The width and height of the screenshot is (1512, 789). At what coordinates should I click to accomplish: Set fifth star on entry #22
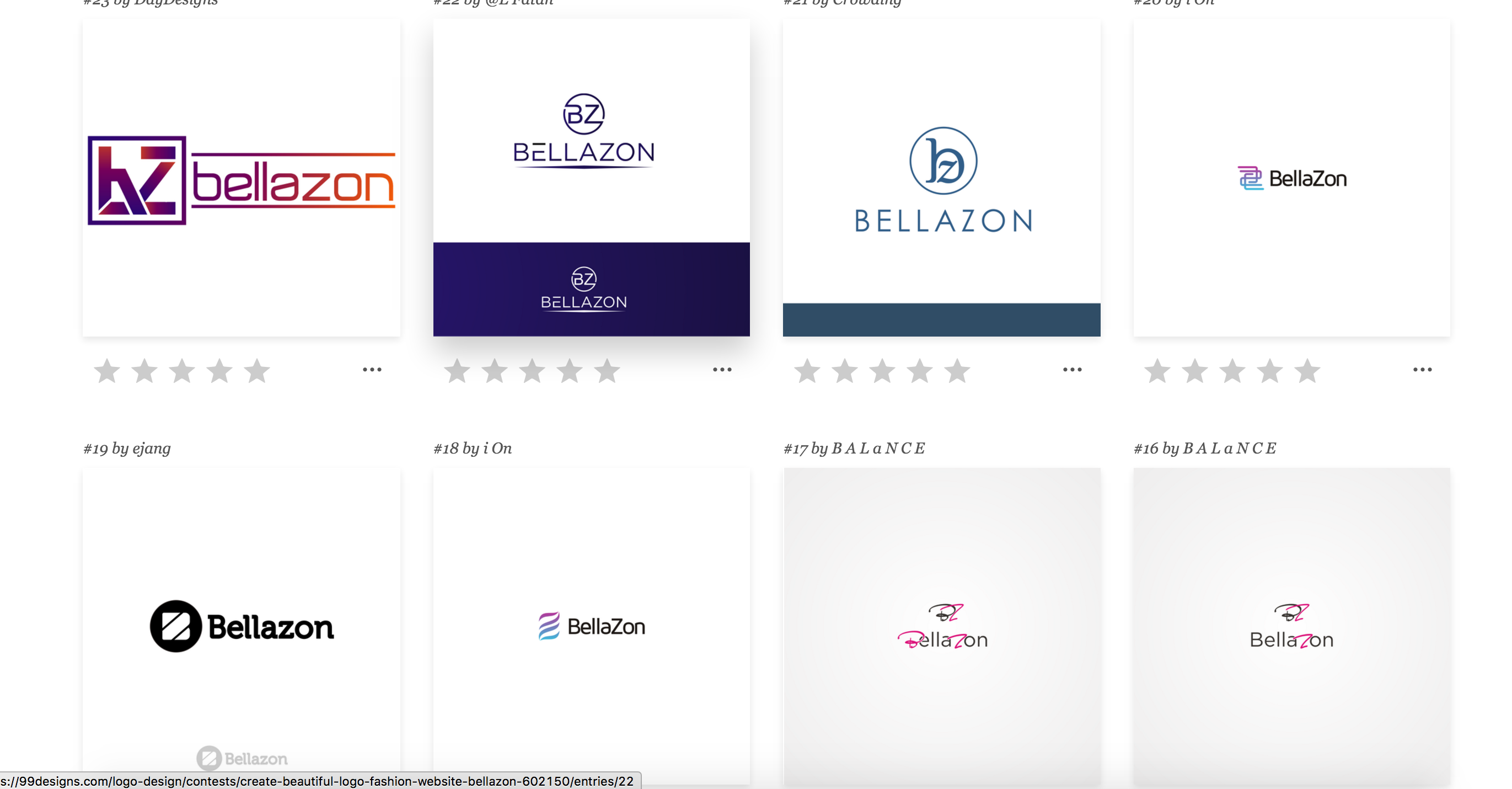608,371
